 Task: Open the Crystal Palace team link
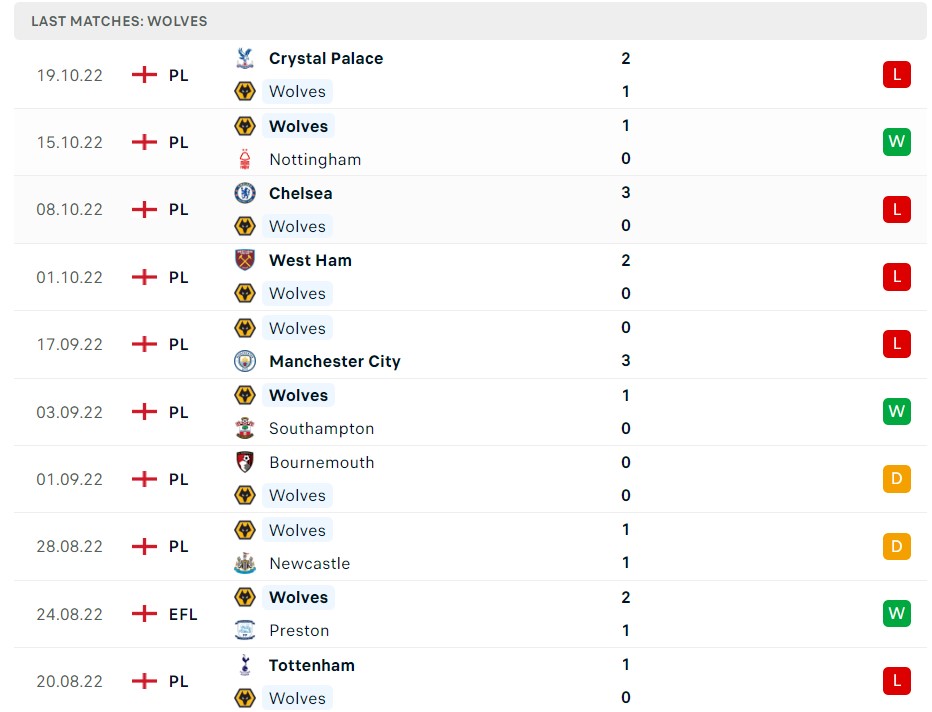point(325,58)
